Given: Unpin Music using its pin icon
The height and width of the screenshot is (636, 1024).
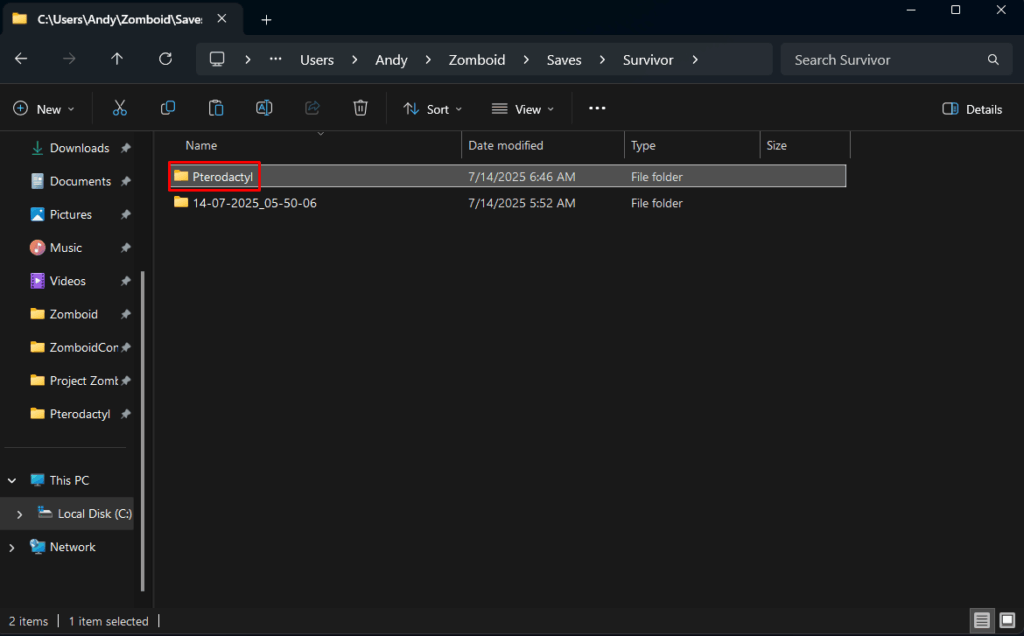Looking at the screenshot, I should tap(126, 248).
